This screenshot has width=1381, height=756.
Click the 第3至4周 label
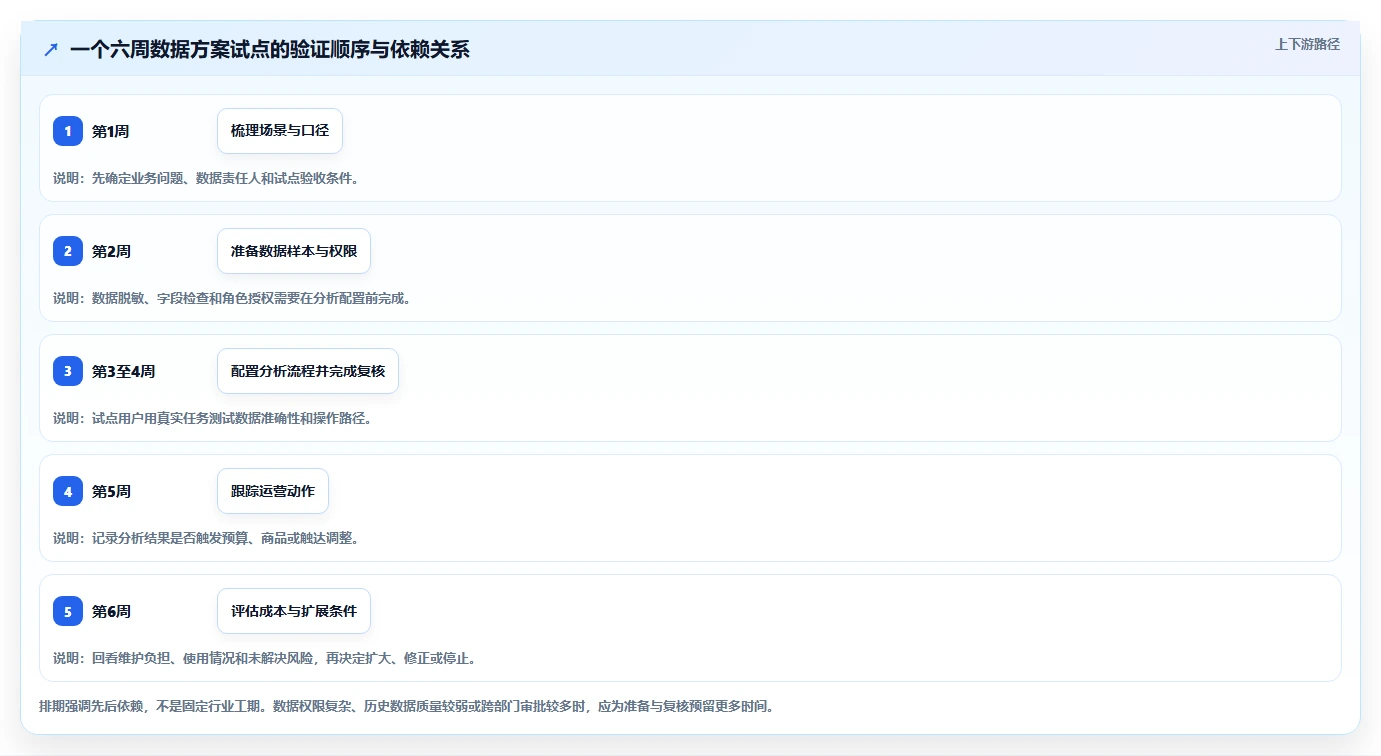tap(123, 371)
